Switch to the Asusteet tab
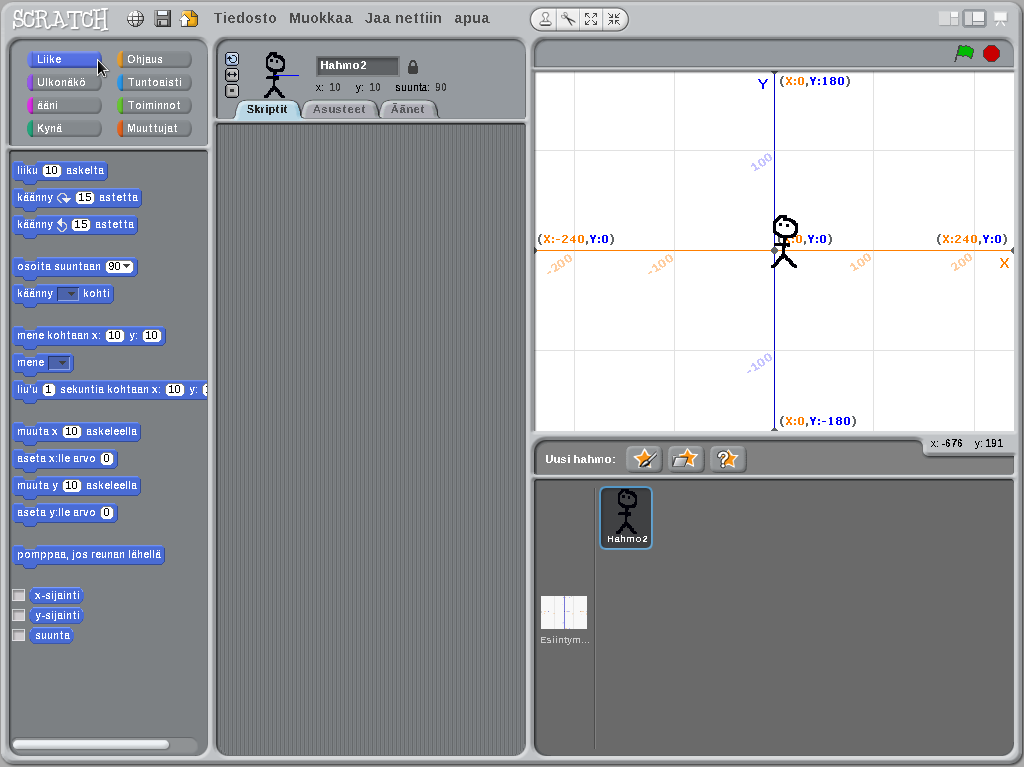The height and width of the screenshot is (767, 1024). (339, 109)
